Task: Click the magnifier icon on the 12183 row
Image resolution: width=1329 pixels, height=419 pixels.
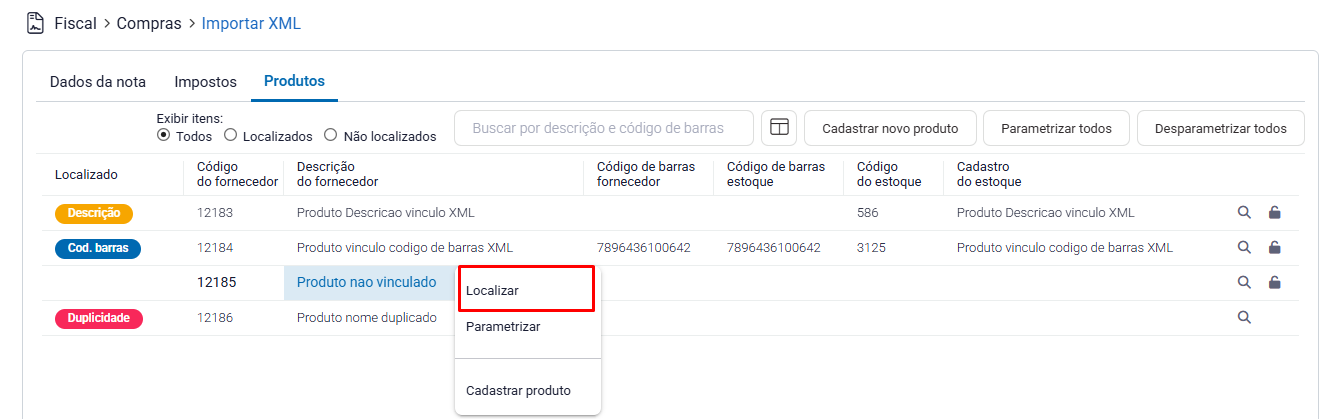Action: tap(1244, 212)
